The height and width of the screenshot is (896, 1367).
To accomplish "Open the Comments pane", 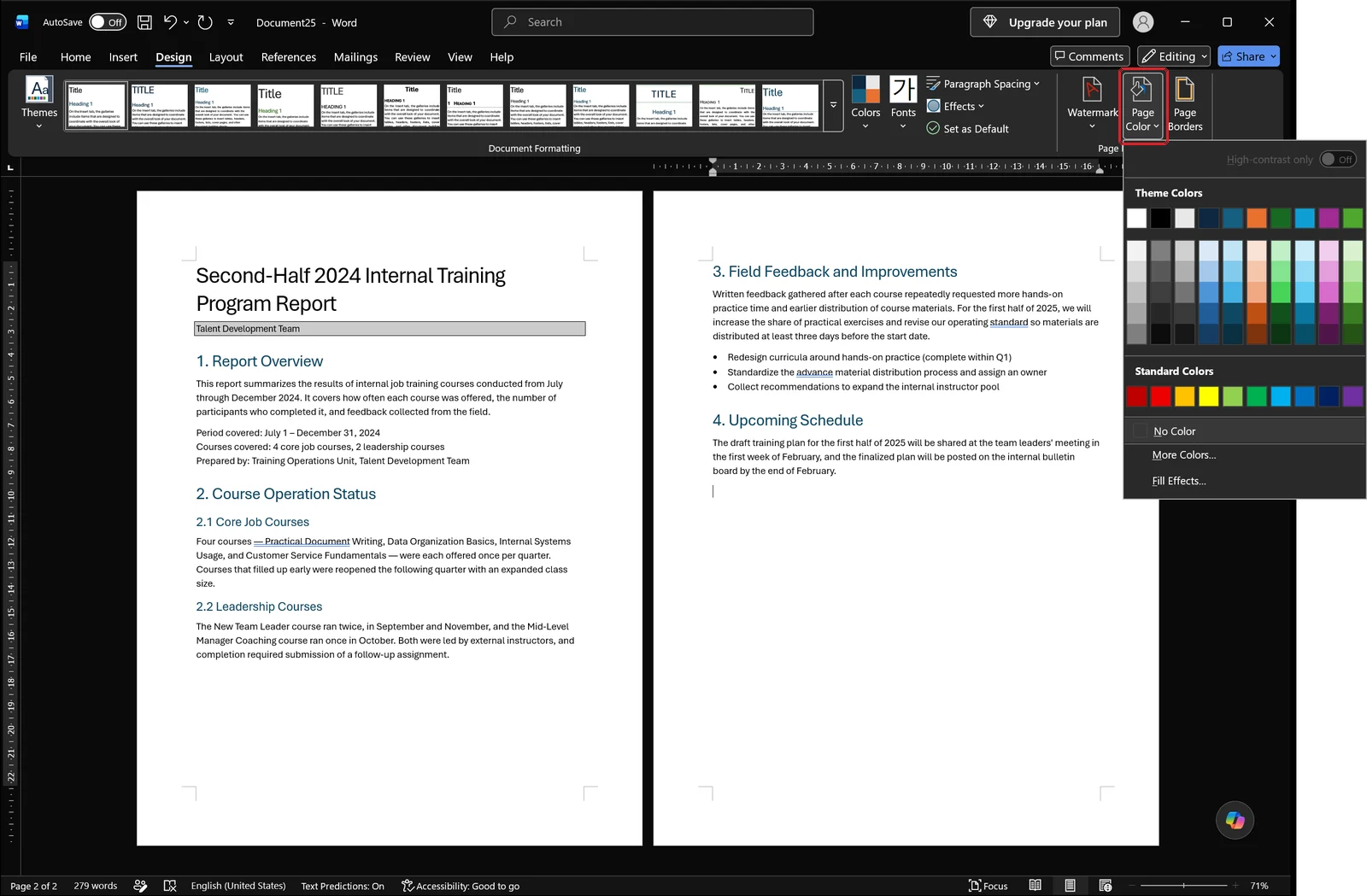I will (1089, 56).
